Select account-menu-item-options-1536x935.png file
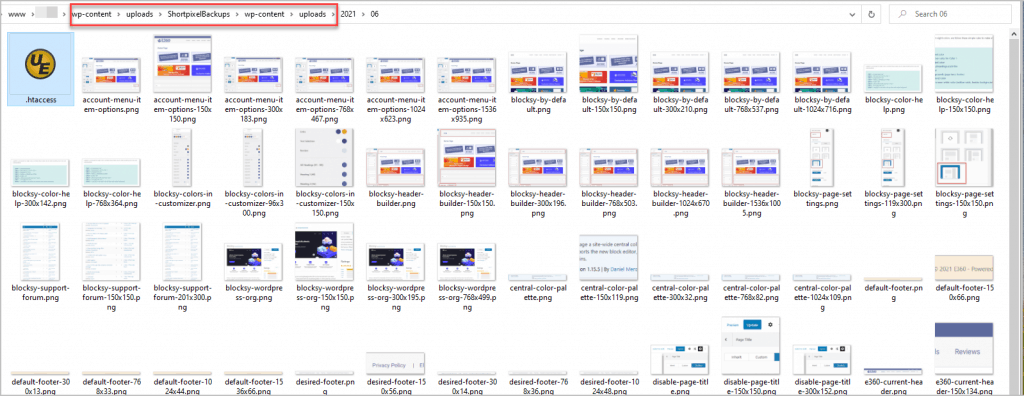The width and height of the screenshot is (1024, 396). pos(466,74)
